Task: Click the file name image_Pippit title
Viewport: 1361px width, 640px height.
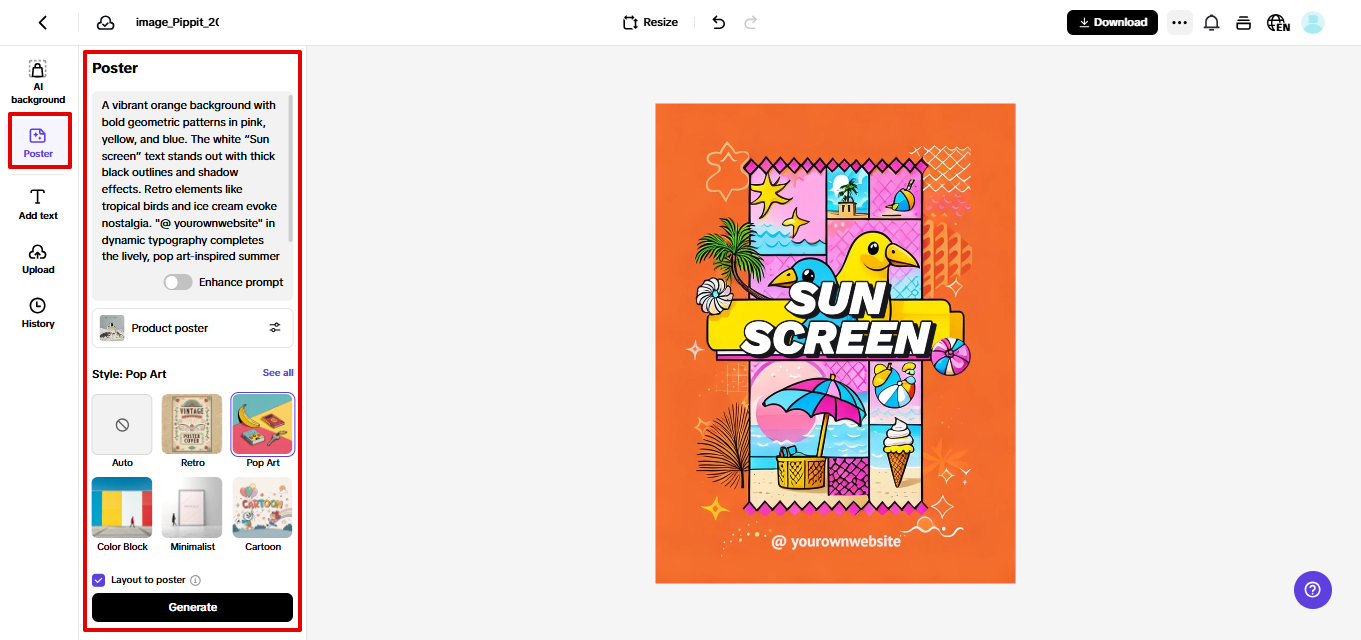Action: [x=177, y=22]
